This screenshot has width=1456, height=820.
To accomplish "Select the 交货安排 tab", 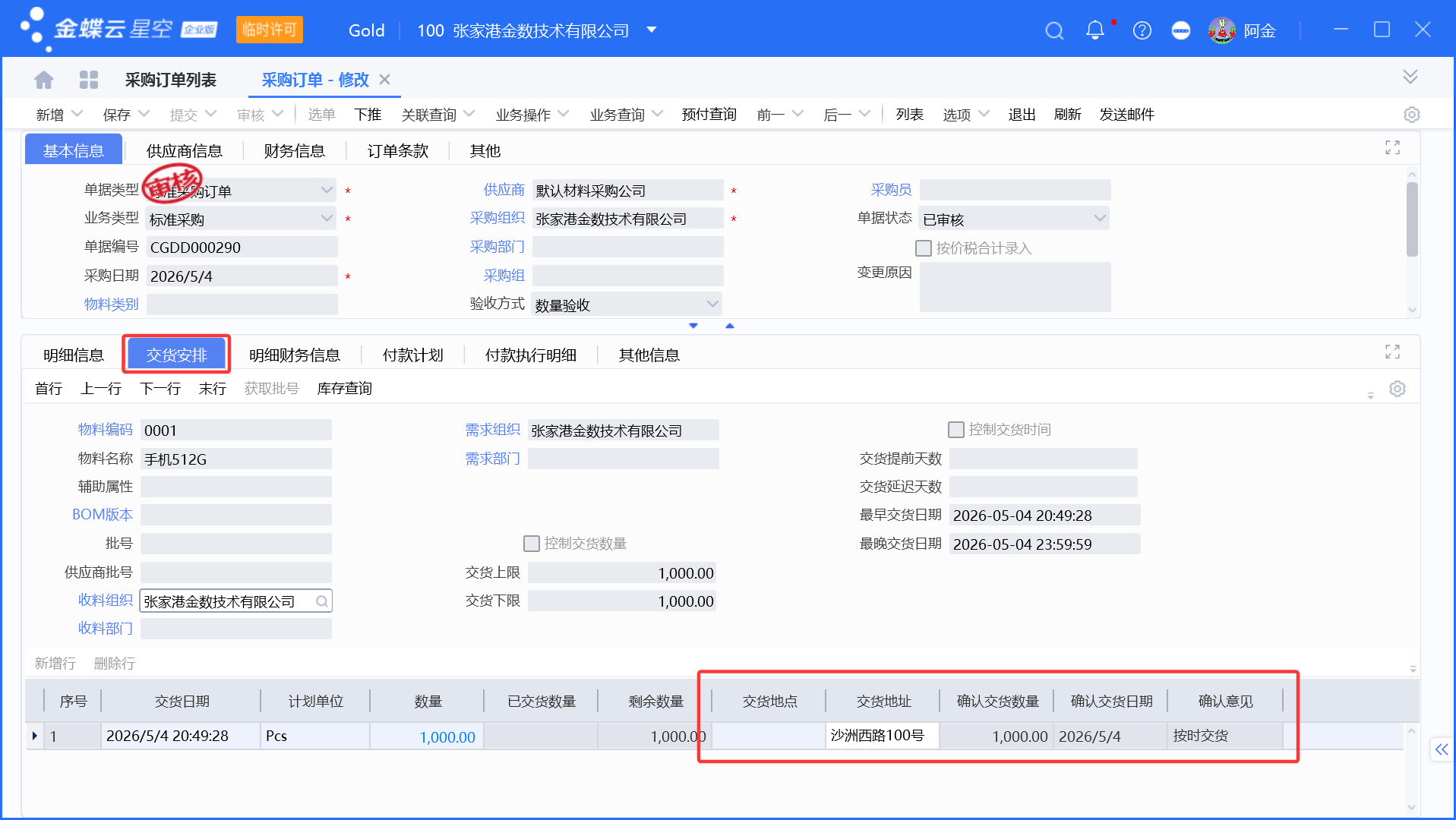I will pyautogui.click(x=176, y=355).
